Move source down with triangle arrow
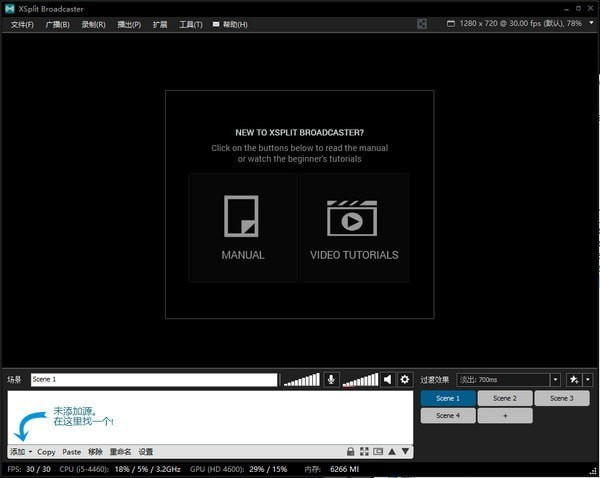Viewport: 600px width, 478px height. click(405, 452)
